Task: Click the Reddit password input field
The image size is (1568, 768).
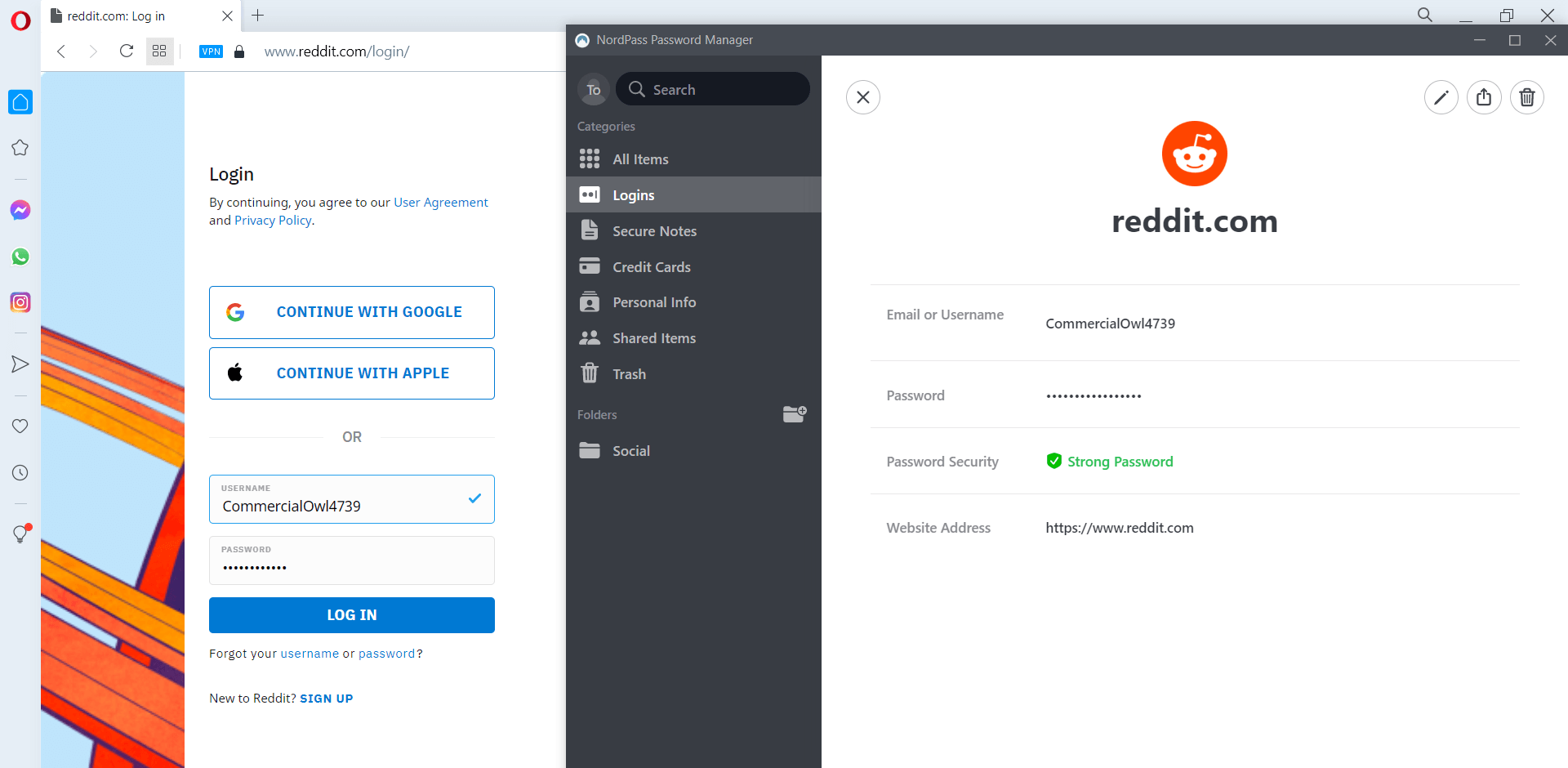Action: [x=351, y=565]
